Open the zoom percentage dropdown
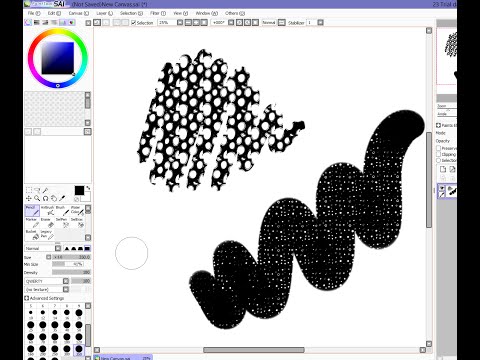 click(180, 22)
